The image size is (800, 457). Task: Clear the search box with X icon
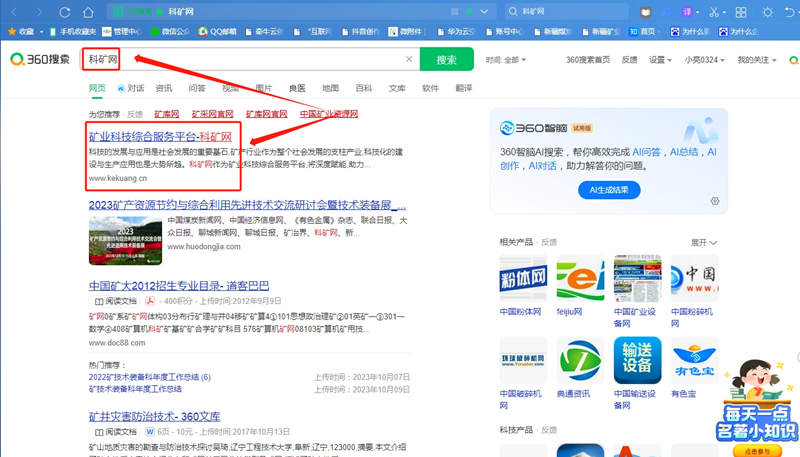[409, 60]
